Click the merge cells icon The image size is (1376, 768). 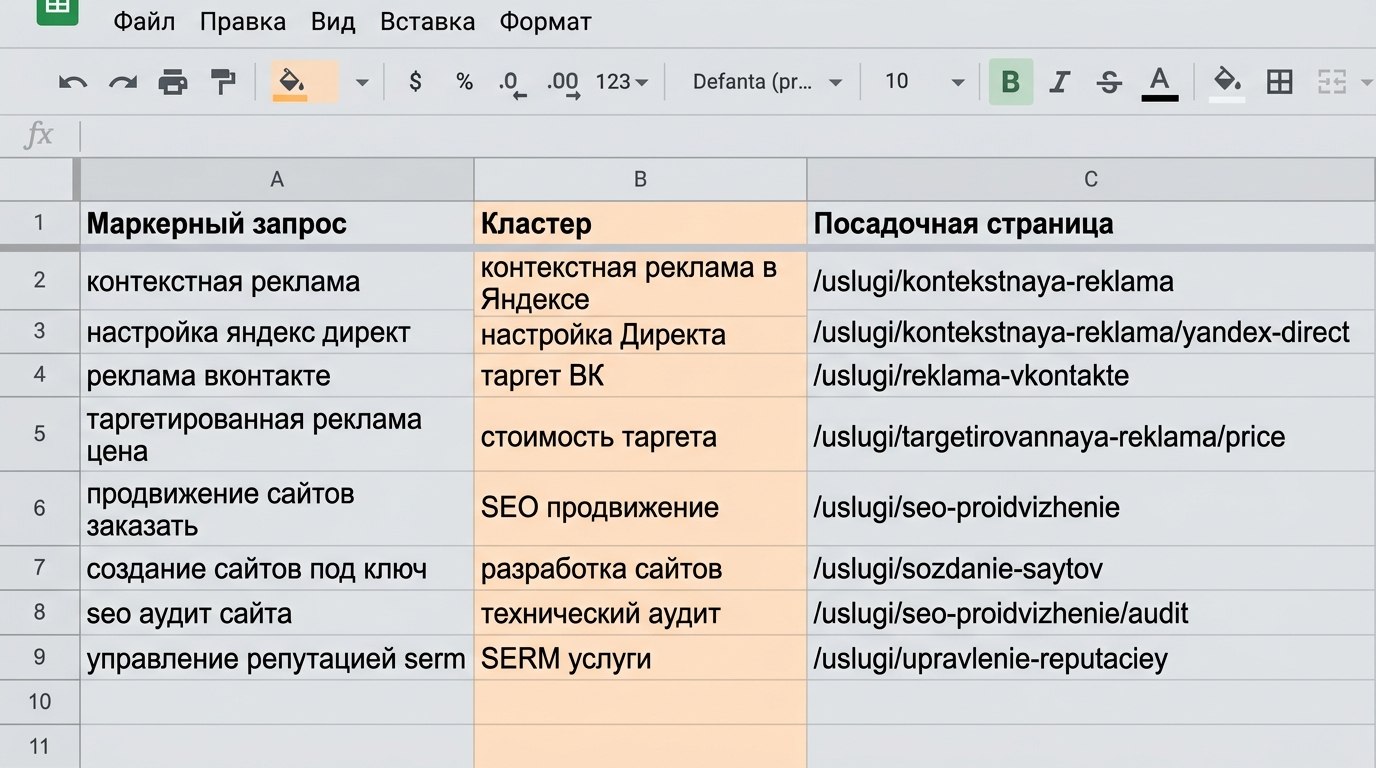pyautogui.click(x=1332, y=82)
